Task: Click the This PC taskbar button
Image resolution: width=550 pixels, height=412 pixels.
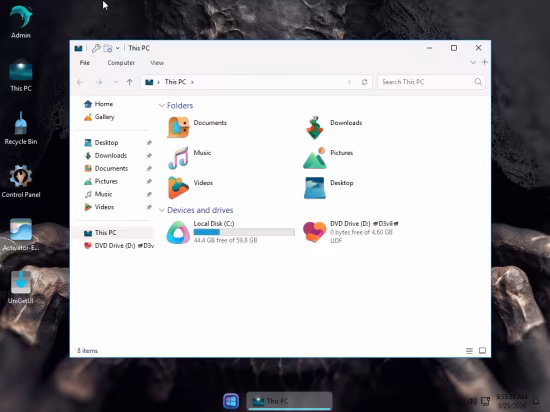Action: pyautogui.click(x=289, y=401)
